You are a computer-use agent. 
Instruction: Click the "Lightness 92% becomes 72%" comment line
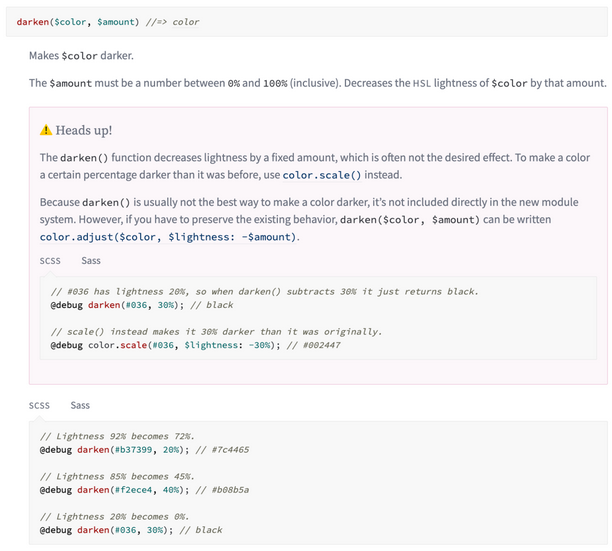(117, 436)
